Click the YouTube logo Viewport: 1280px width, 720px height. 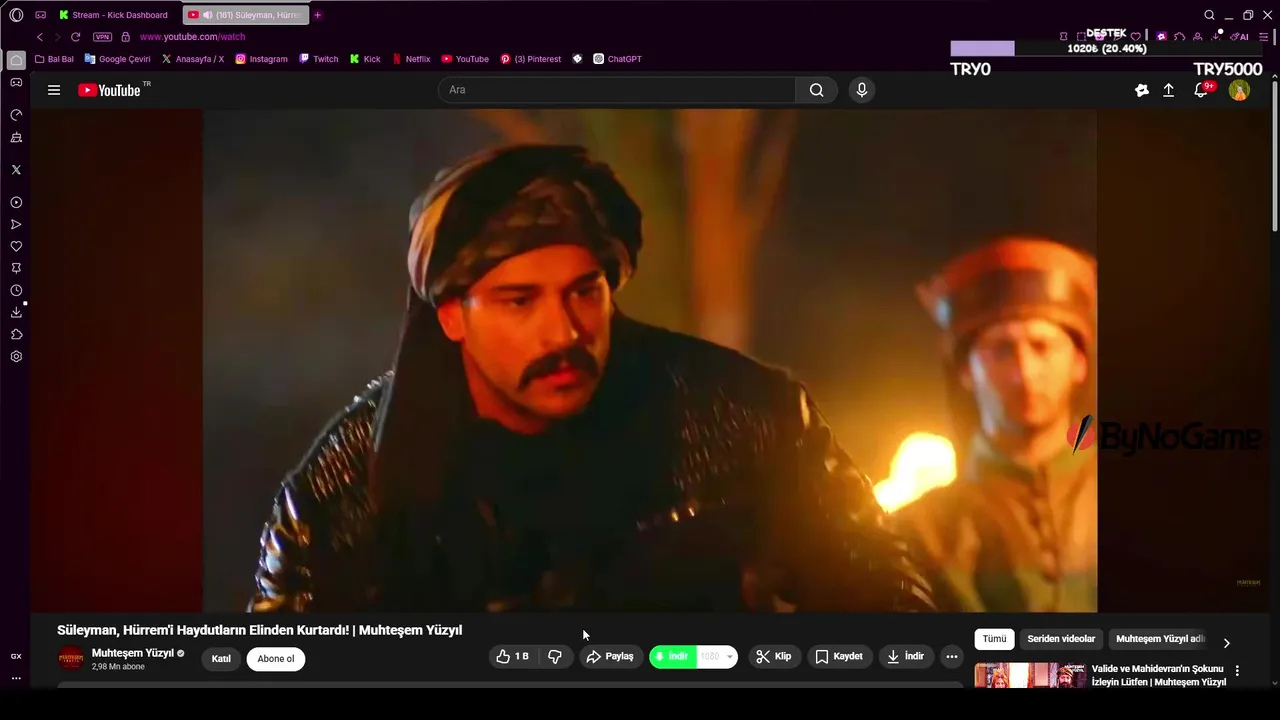coord(110,90)
